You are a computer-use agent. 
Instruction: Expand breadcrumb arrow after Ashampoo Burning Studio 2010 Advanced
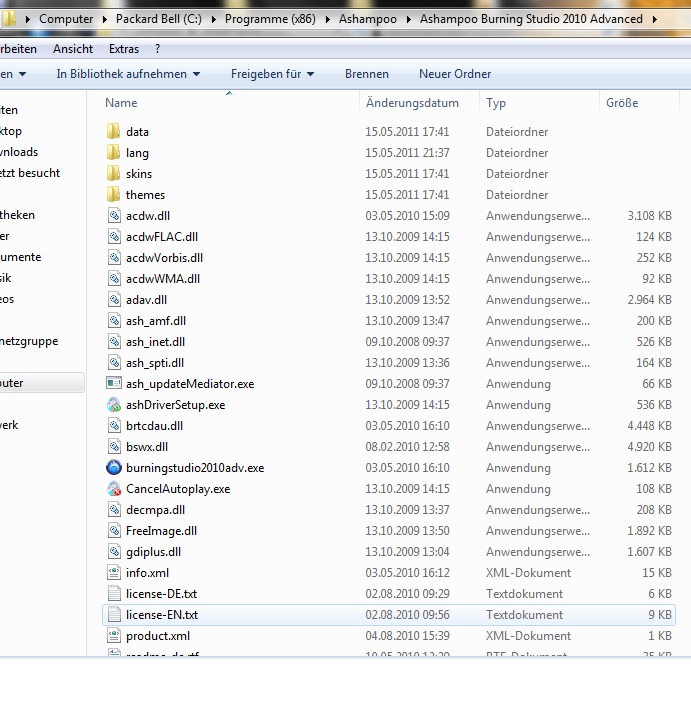[654, 19]
